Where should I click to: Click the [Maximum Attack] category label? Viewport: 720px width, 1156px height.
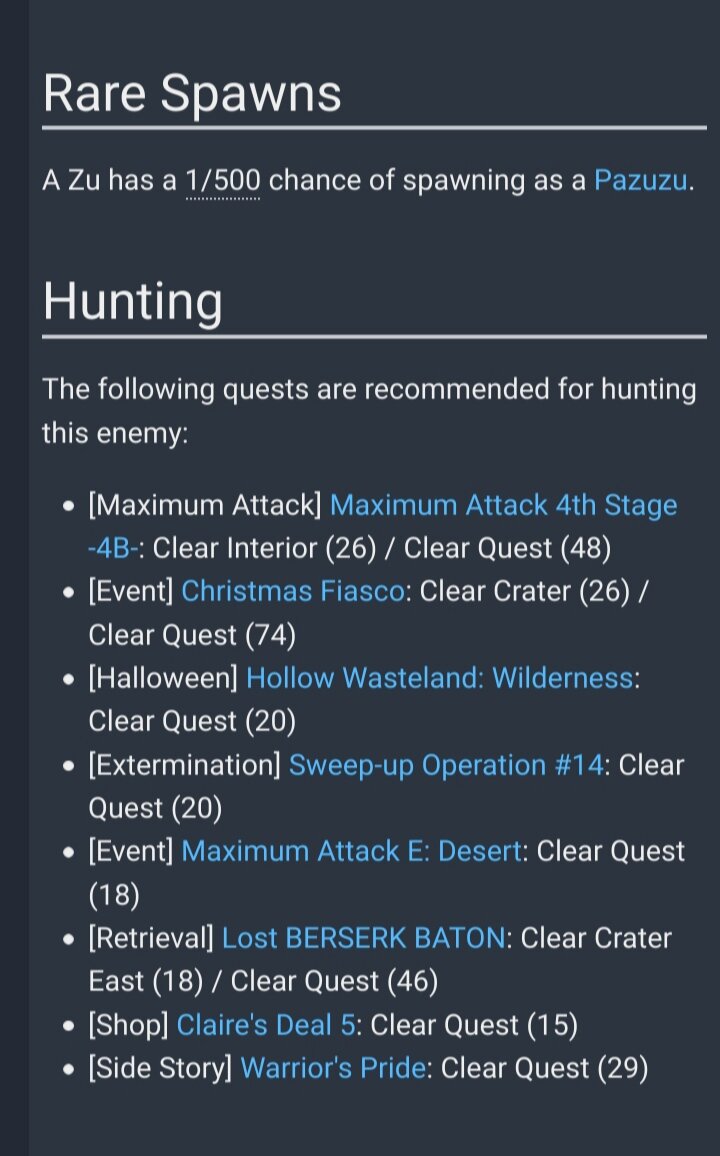[205, 506]
